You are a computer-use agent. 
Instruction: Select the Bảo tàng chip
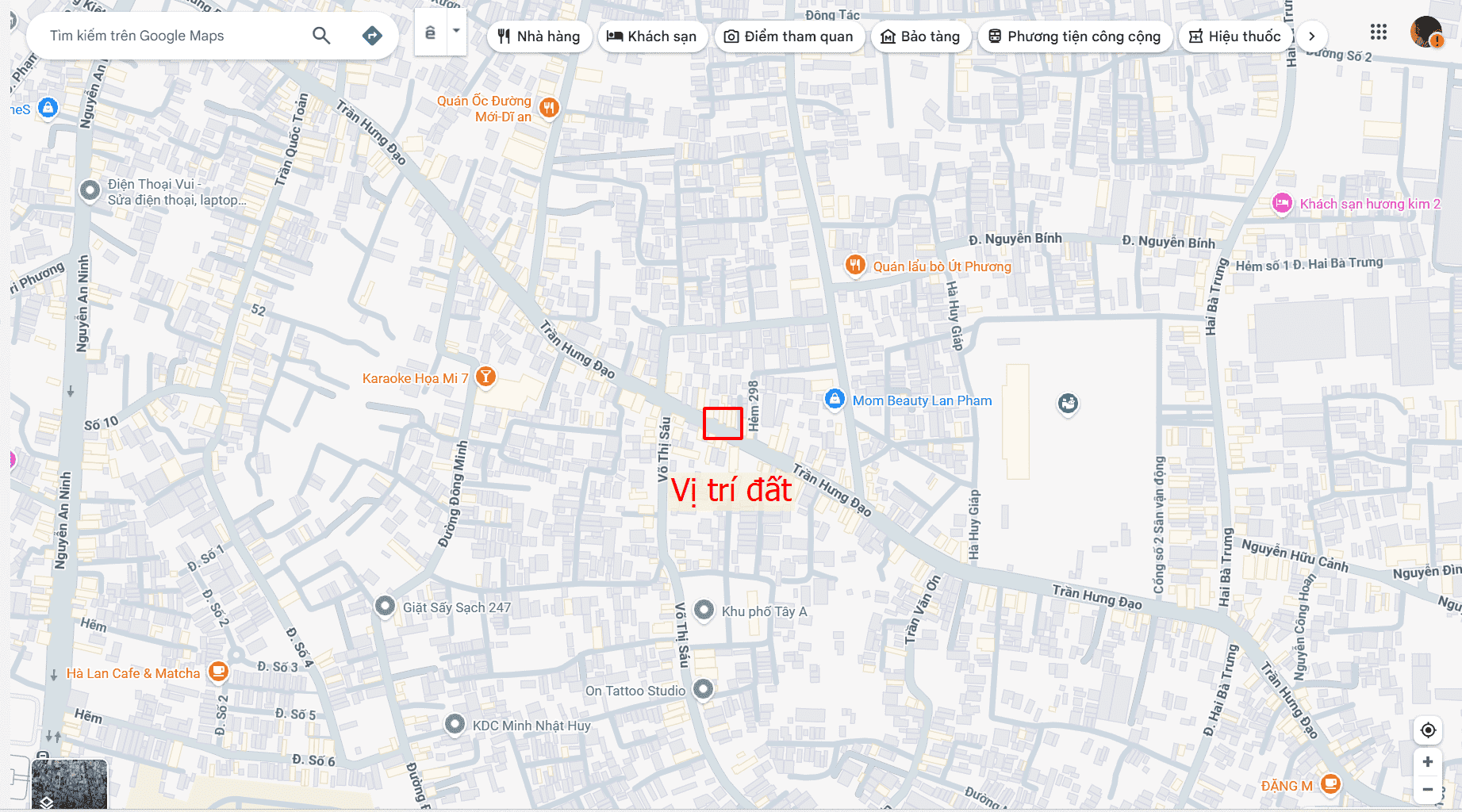tap(921, 36)
